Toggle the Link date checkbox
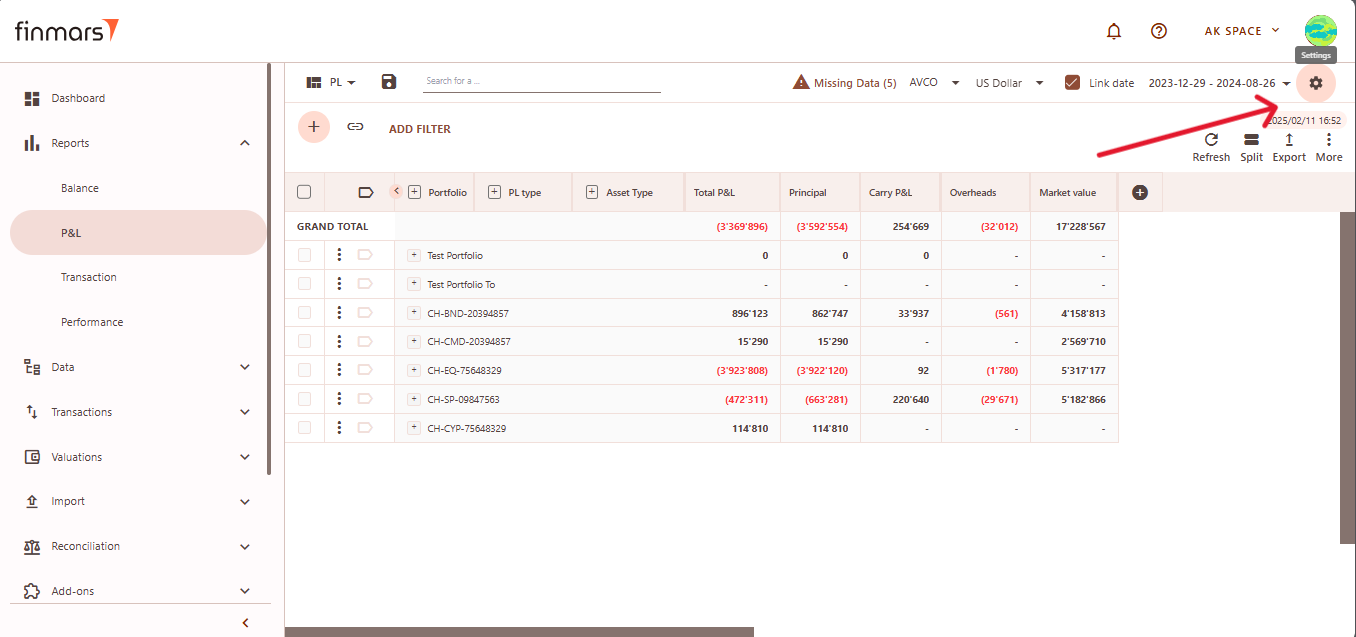The image size is (1356, 637). (x=1073, y=83)
